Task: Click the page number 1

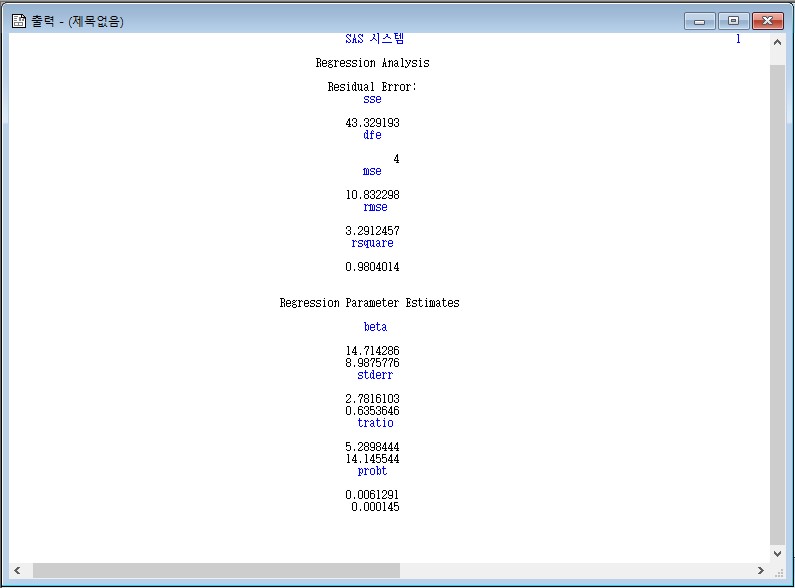Action: click(738, 39)
